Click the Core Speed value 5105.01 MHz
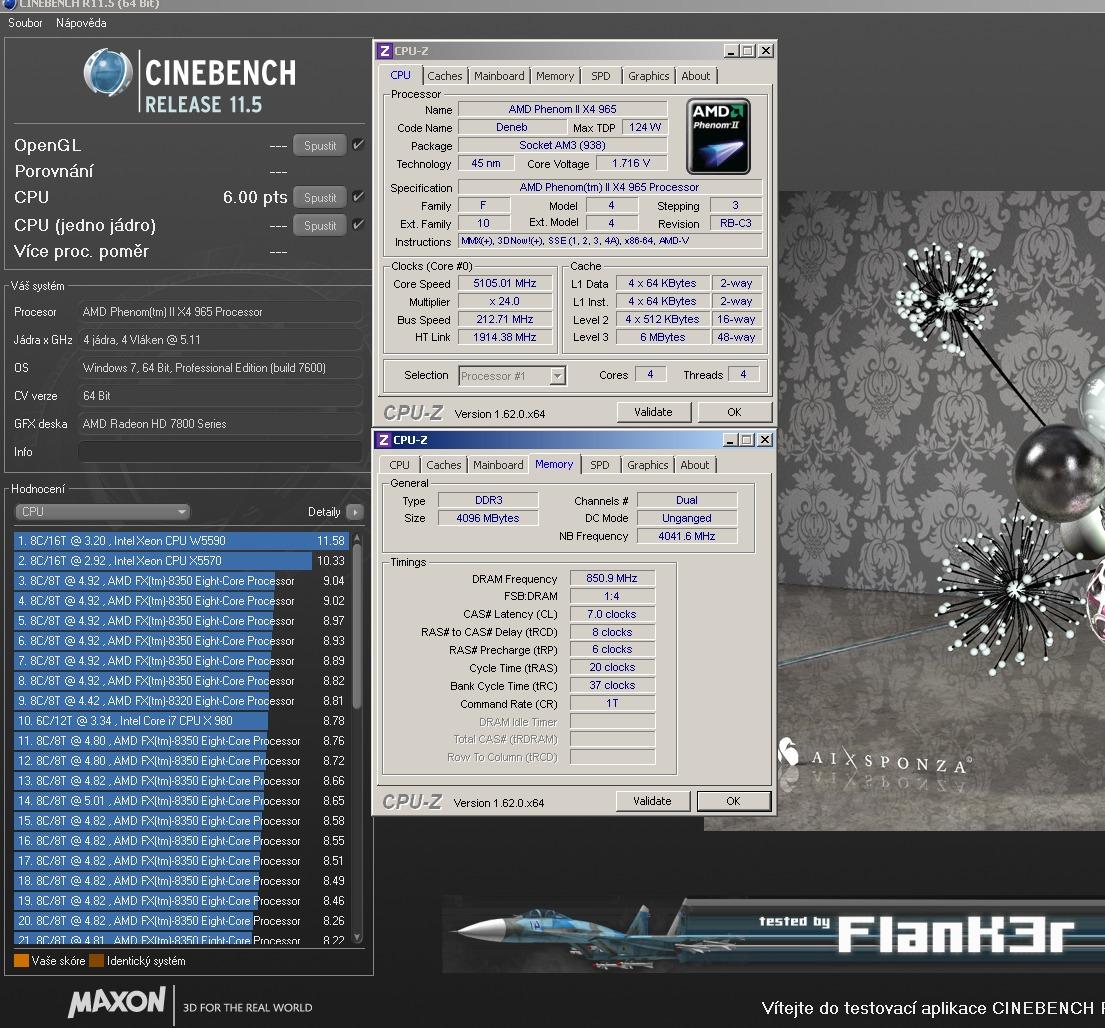Viewport: 1105px width, 1028px height. tap(505, 283)
